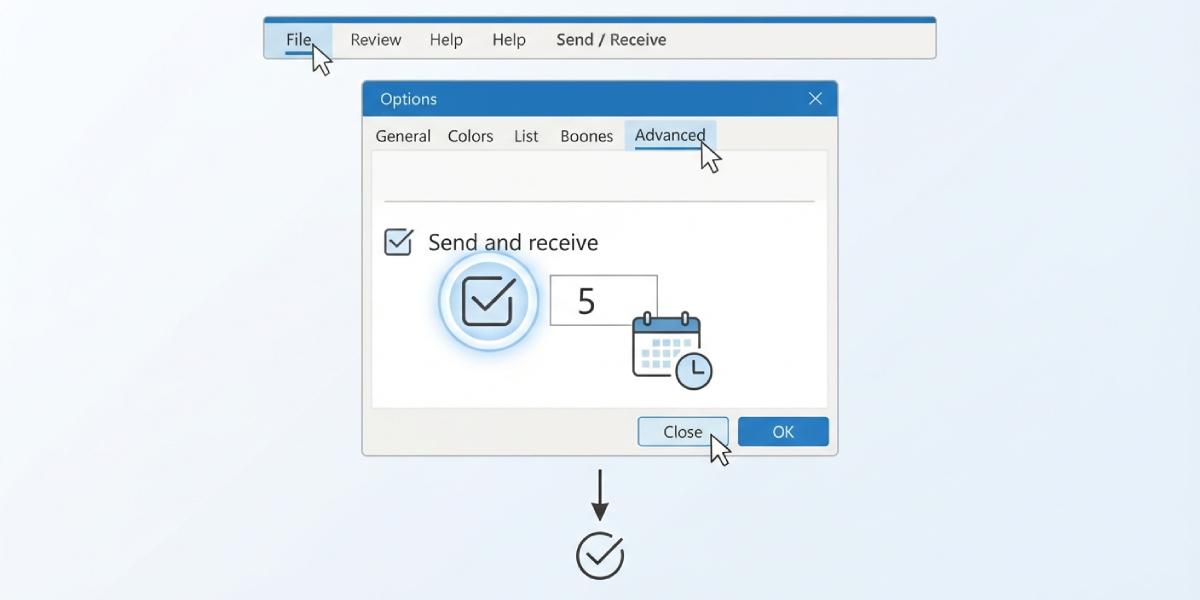Viewport: 1200px width, 600px height.
Task: Switch to the Boones tab
Action: click(586, 136)
